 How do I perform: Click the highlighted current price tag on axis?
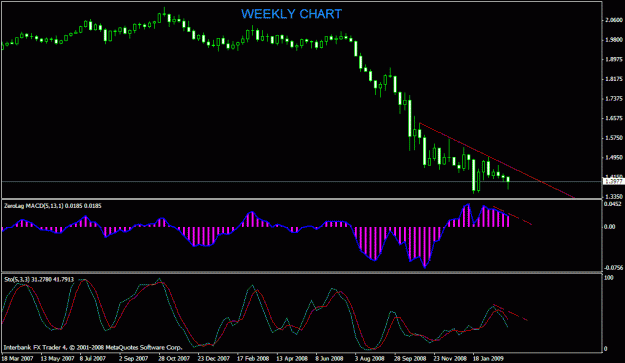(614, 182)
